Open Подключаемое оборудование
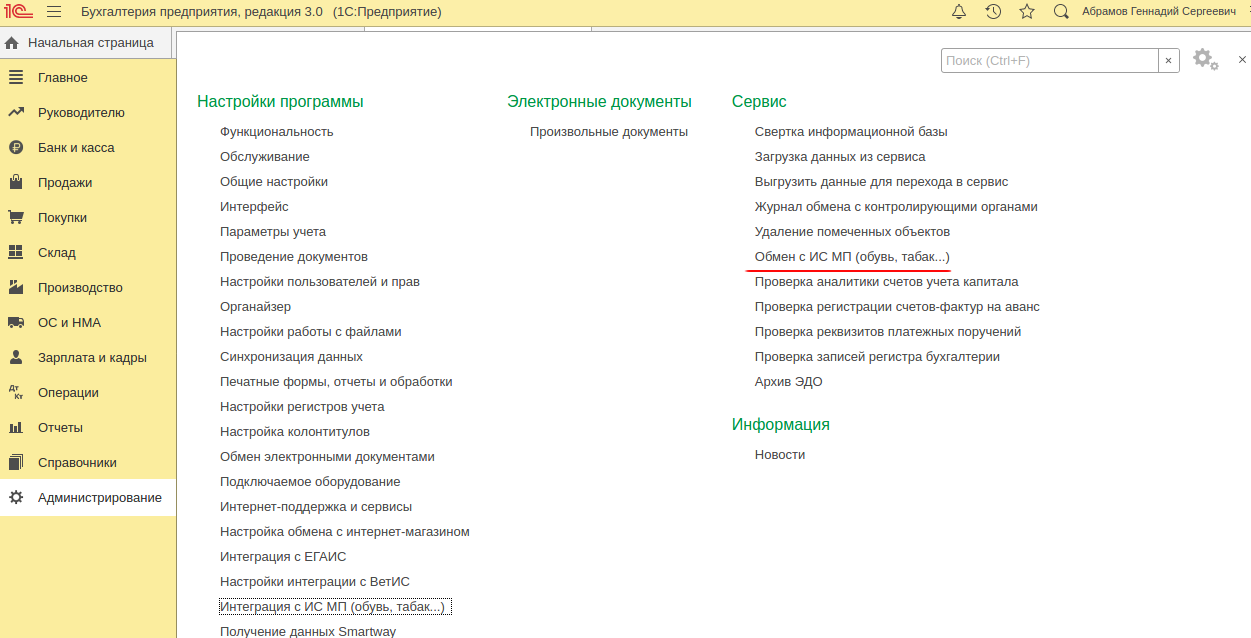The width and height of the screenshot is (1251, 638). tap(310, 481)
